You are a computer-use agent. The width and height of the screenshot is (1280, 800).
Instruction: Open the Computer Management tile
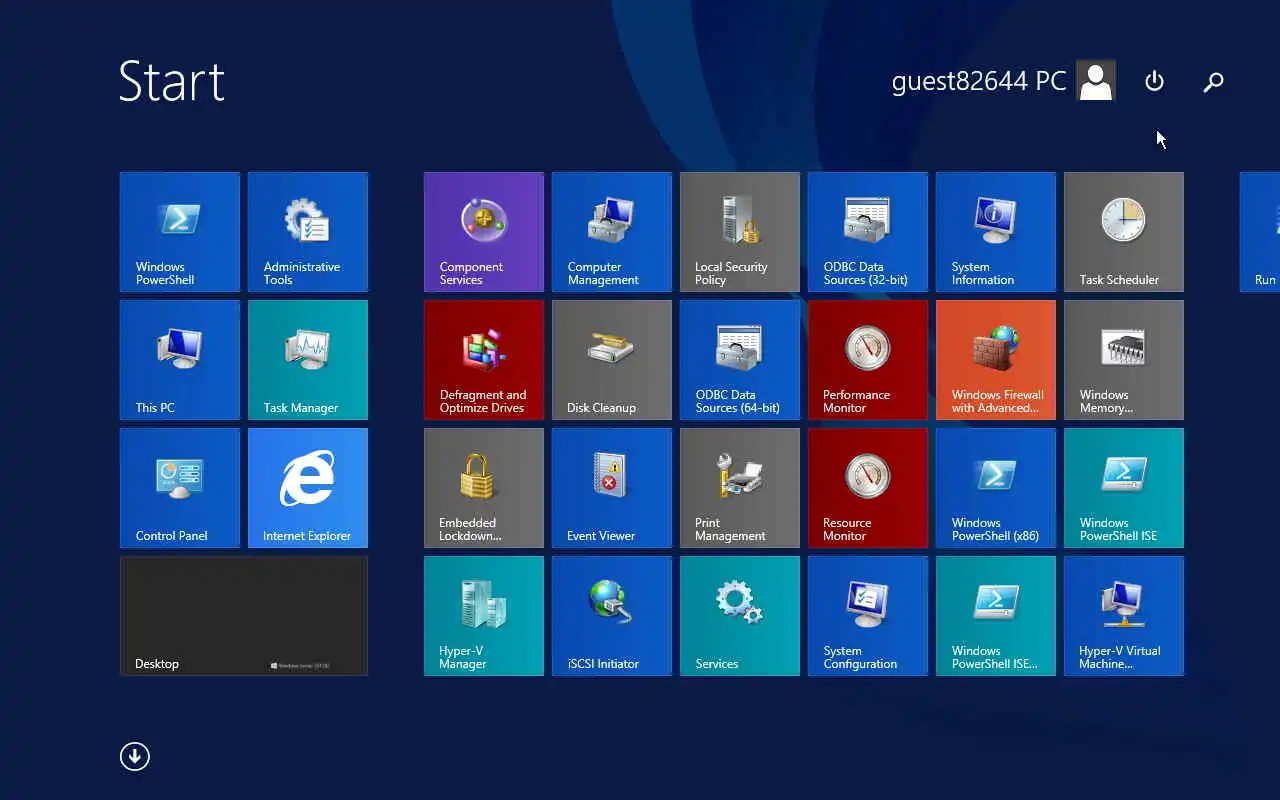(x=612, y=232)
